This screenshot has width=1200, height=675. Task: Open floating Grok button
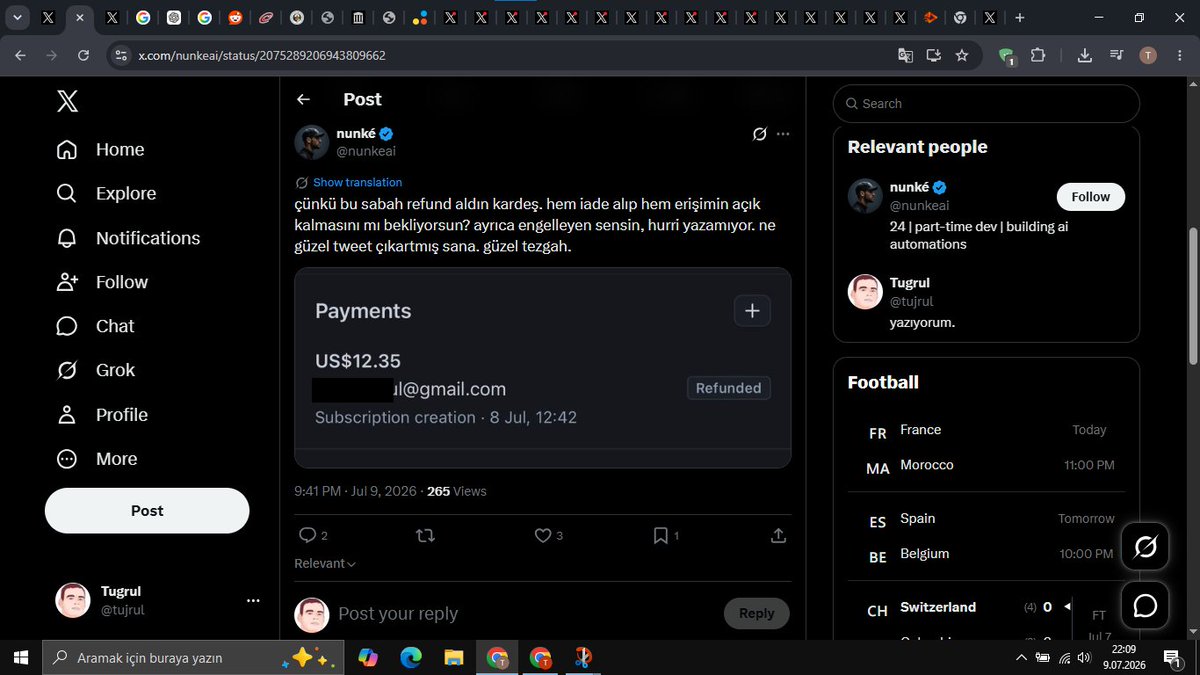pyautogui.click(x=1145, y=546)
